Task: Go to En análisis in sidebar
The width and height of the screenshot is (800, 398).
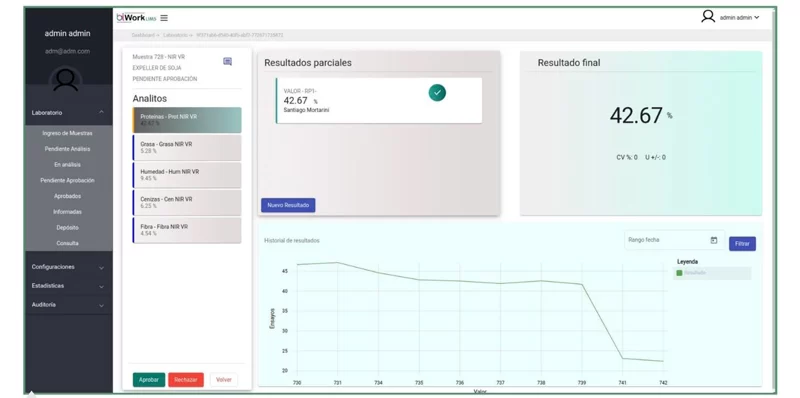Action: 67,165
